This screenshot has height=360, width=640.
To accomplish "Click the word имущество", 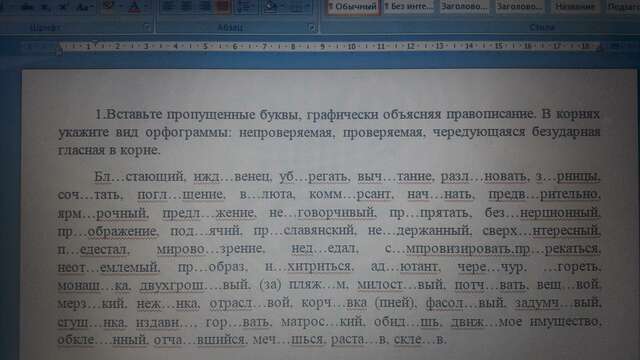I will coord(565,322).
